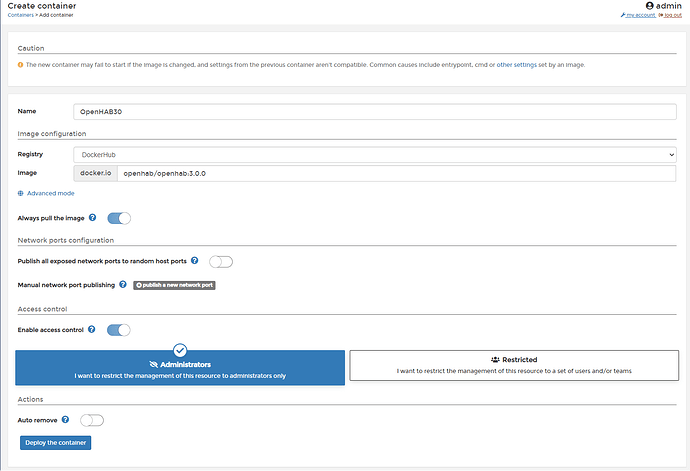The image size is (690, 471).
Task: Click Deploy the container button
Action: [x=55, y=443]
